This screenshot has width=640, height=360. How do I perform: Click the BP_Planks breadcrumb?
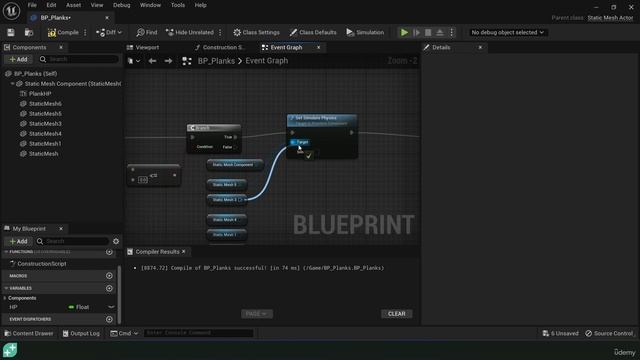pos(216,61)
